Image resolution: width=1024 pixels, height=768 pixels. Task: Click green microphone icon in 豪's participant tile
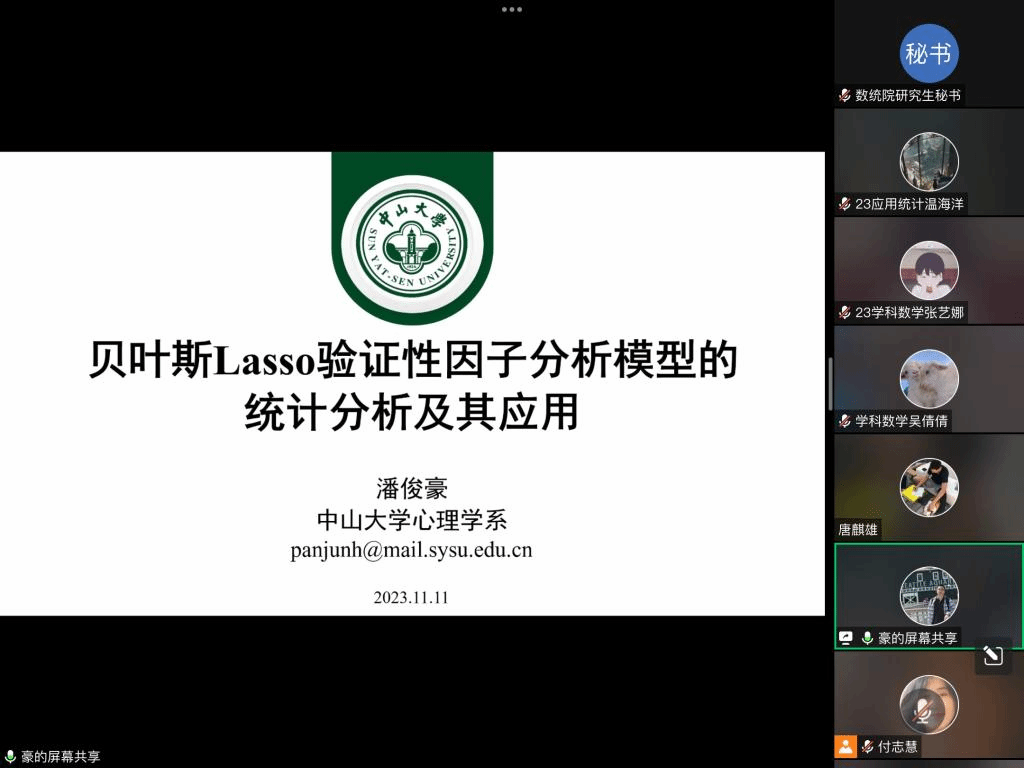point(867,638)
